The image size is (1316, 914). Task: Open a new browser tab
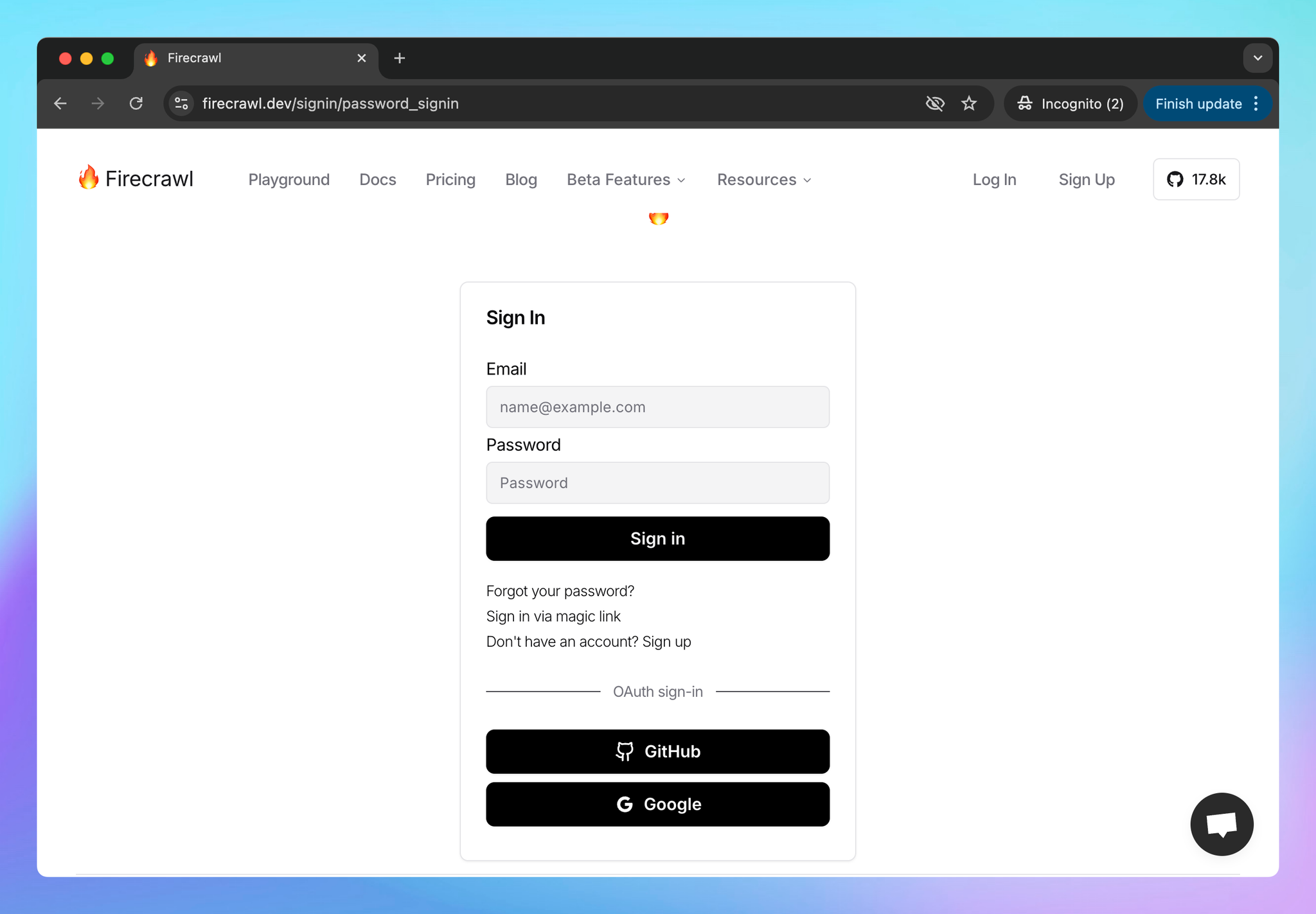[400, 58]
